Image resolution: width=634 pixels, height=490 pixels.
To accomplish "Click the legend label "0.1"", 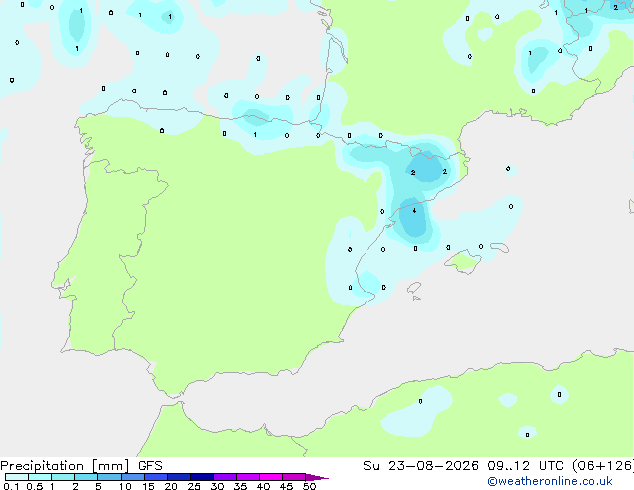I will [x=11, y=486].
